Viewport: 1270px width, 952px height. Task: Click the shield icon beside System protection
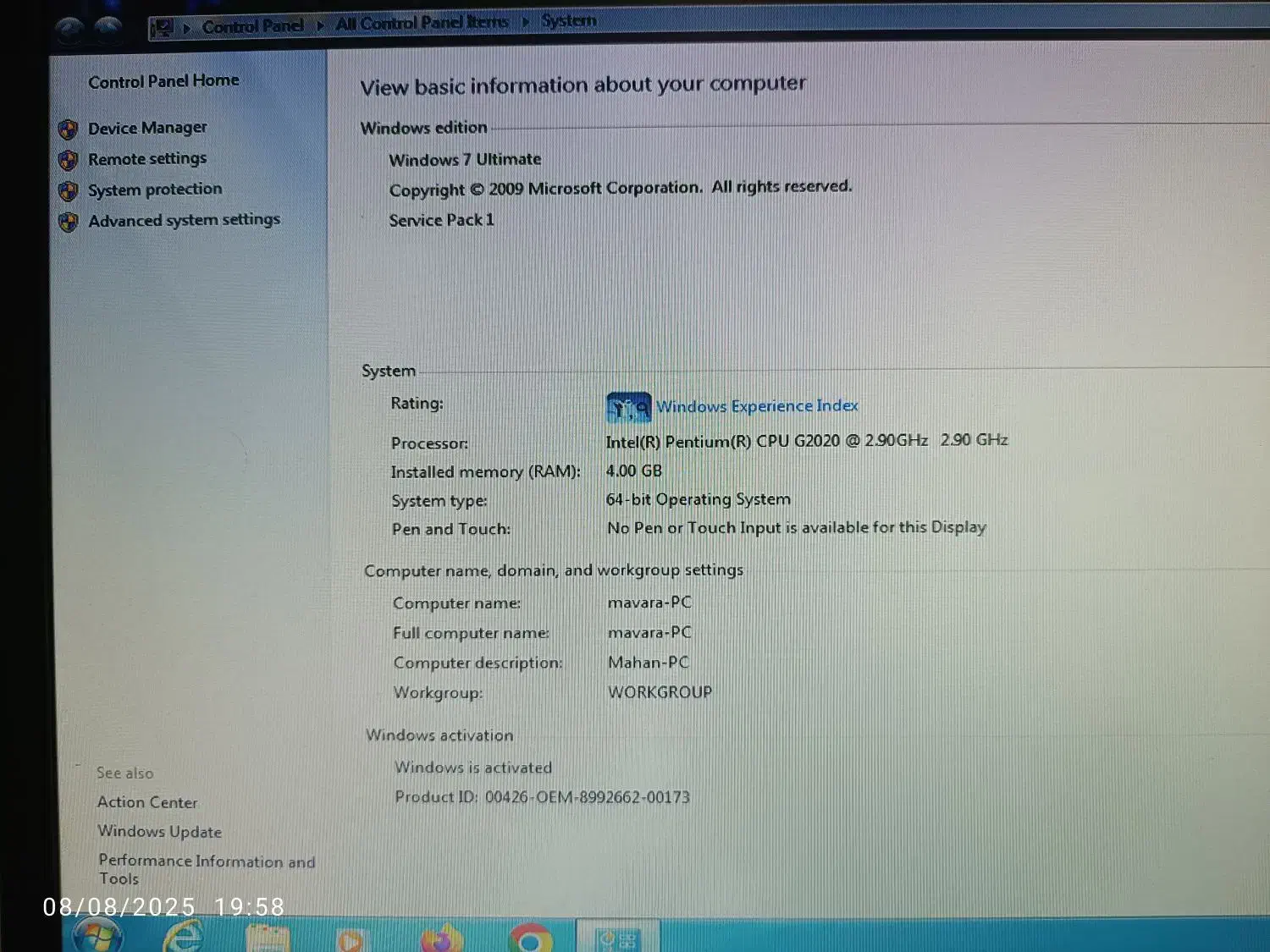point(69,191)
